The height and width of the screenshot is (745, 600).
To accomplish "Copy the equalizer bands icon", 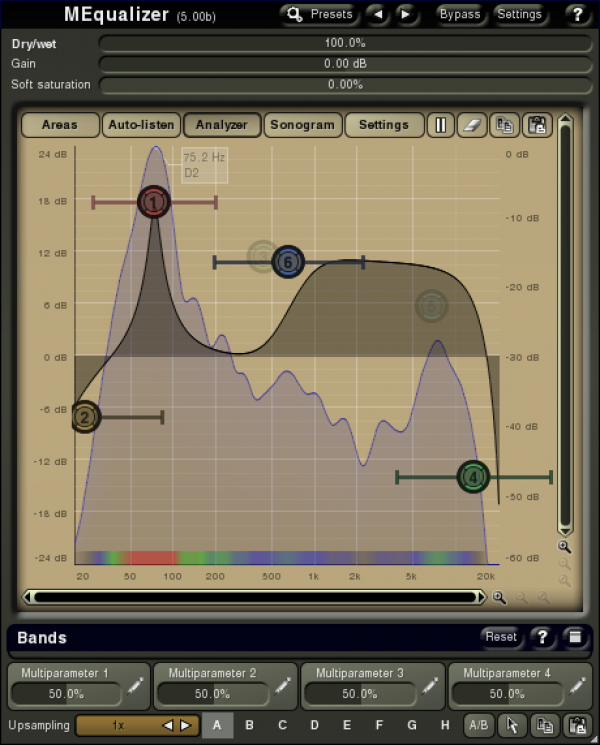I will click(x=504, y=125).
